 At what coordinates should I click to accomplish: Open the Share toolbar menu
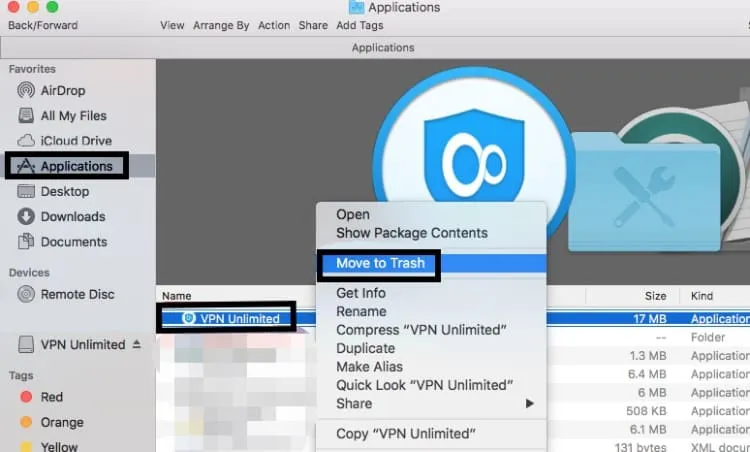313,25
